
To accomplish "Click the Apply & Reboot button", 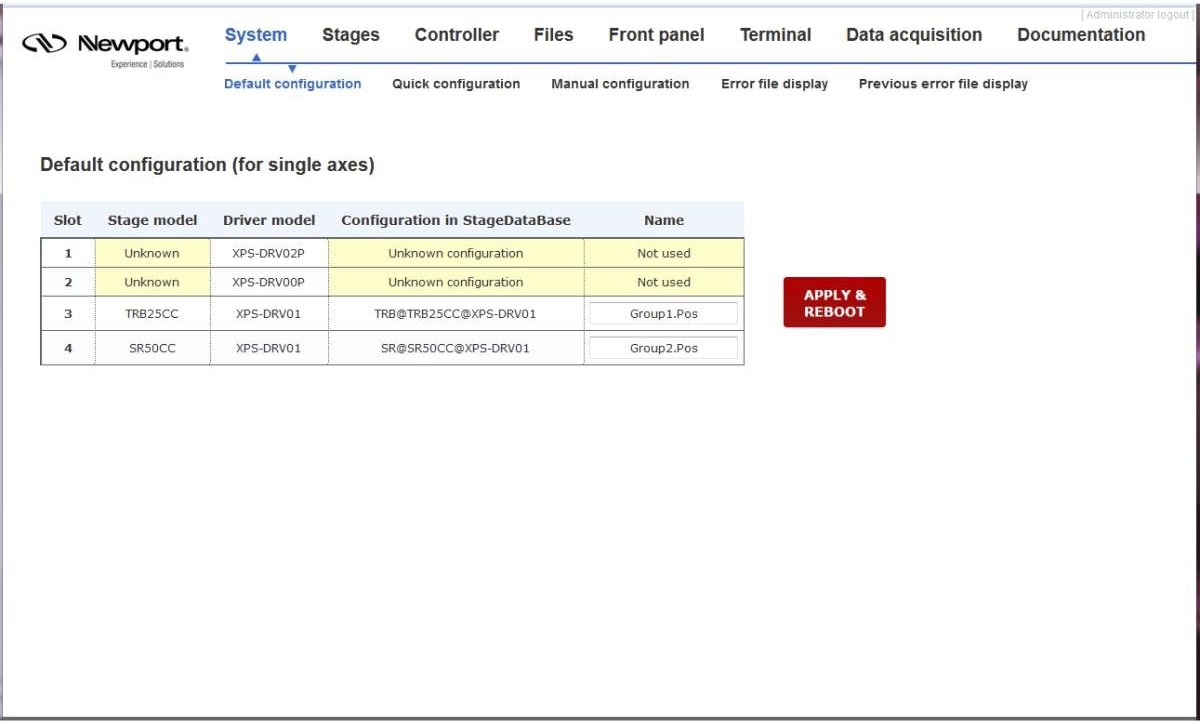I will pyautogui.click(x=835, y=302).
